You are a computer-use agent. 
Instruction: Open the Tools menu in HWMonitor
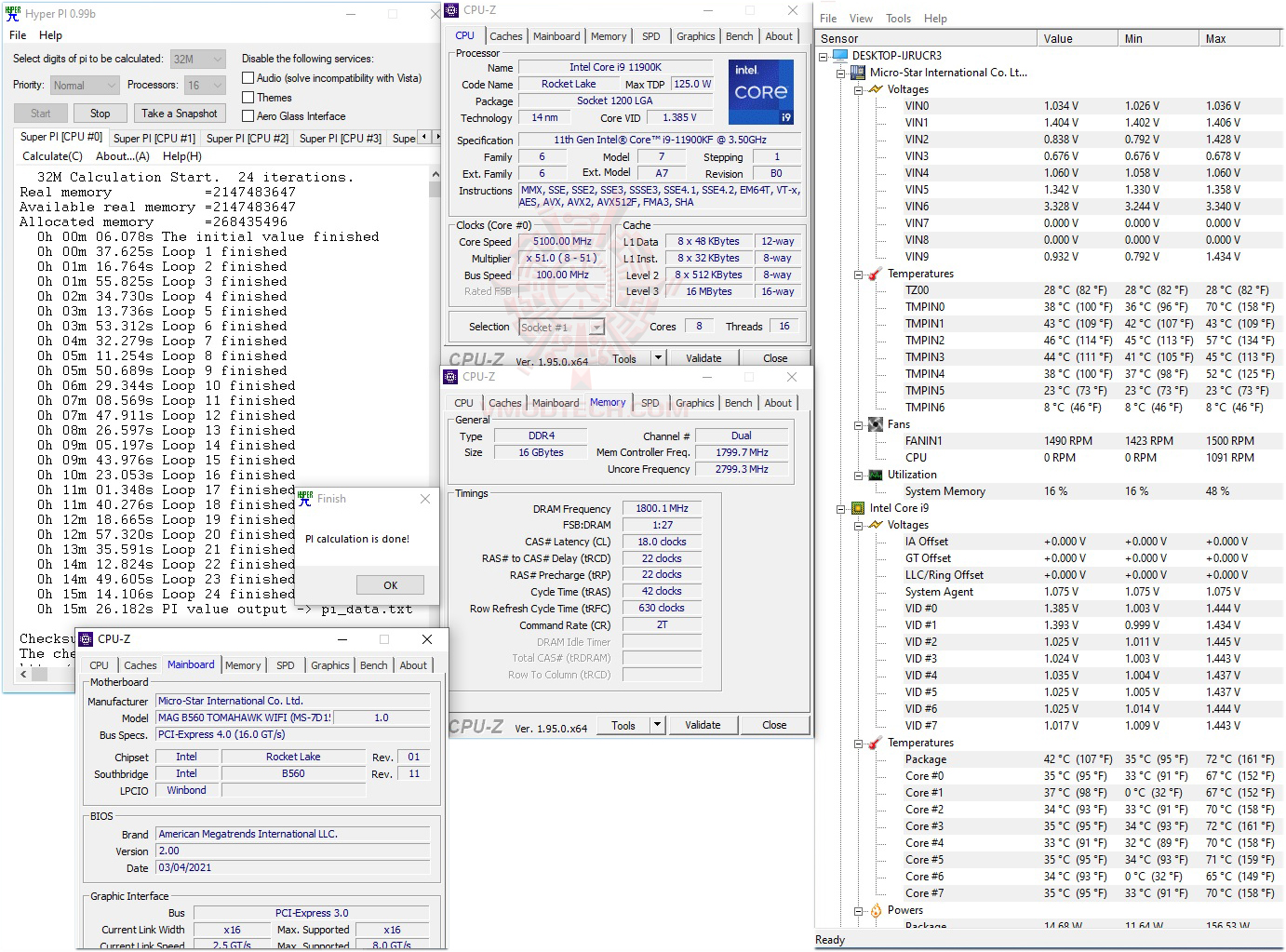click(898, 19)
